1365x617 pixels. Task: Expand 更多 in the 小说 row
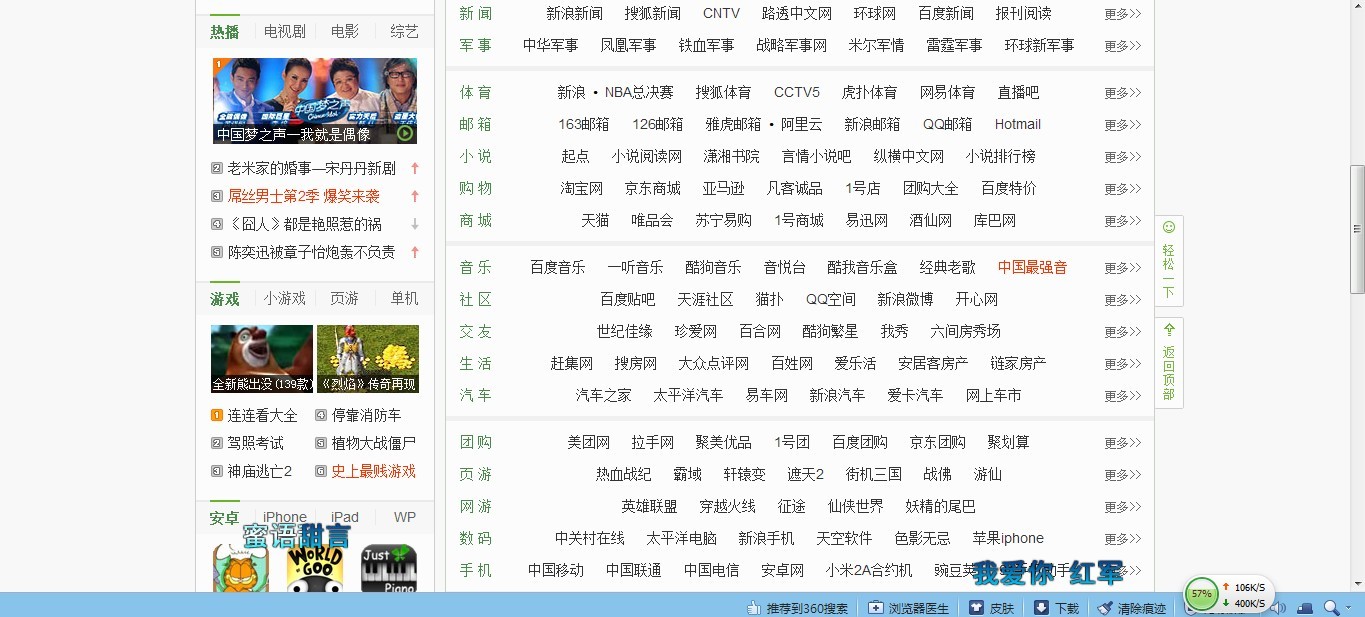pyautogui.click(x=1123, y=157)
